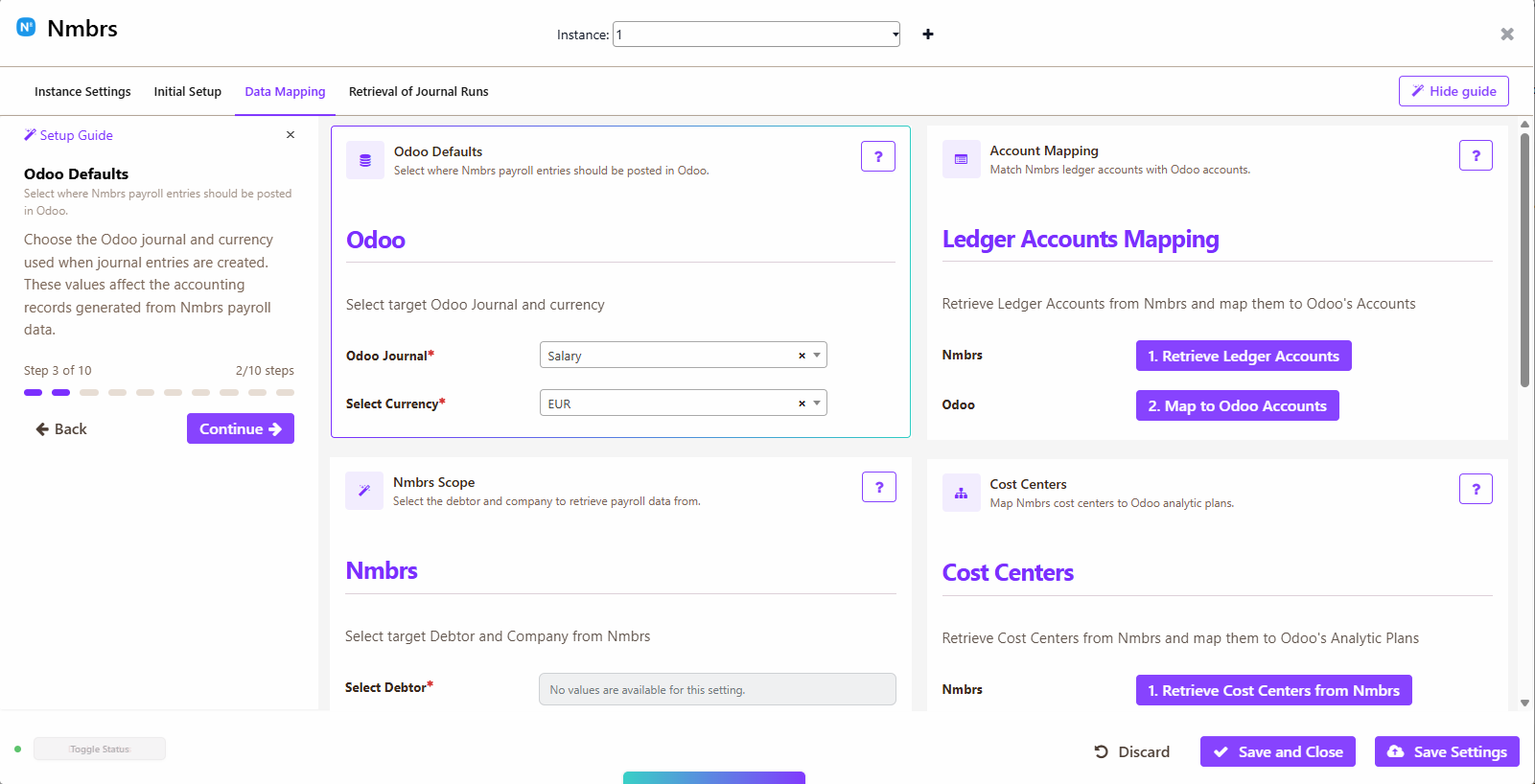1535x784 pixels.
Task: Expand the Odoo Journal dropdown arrow
Action: click(817, 356)
